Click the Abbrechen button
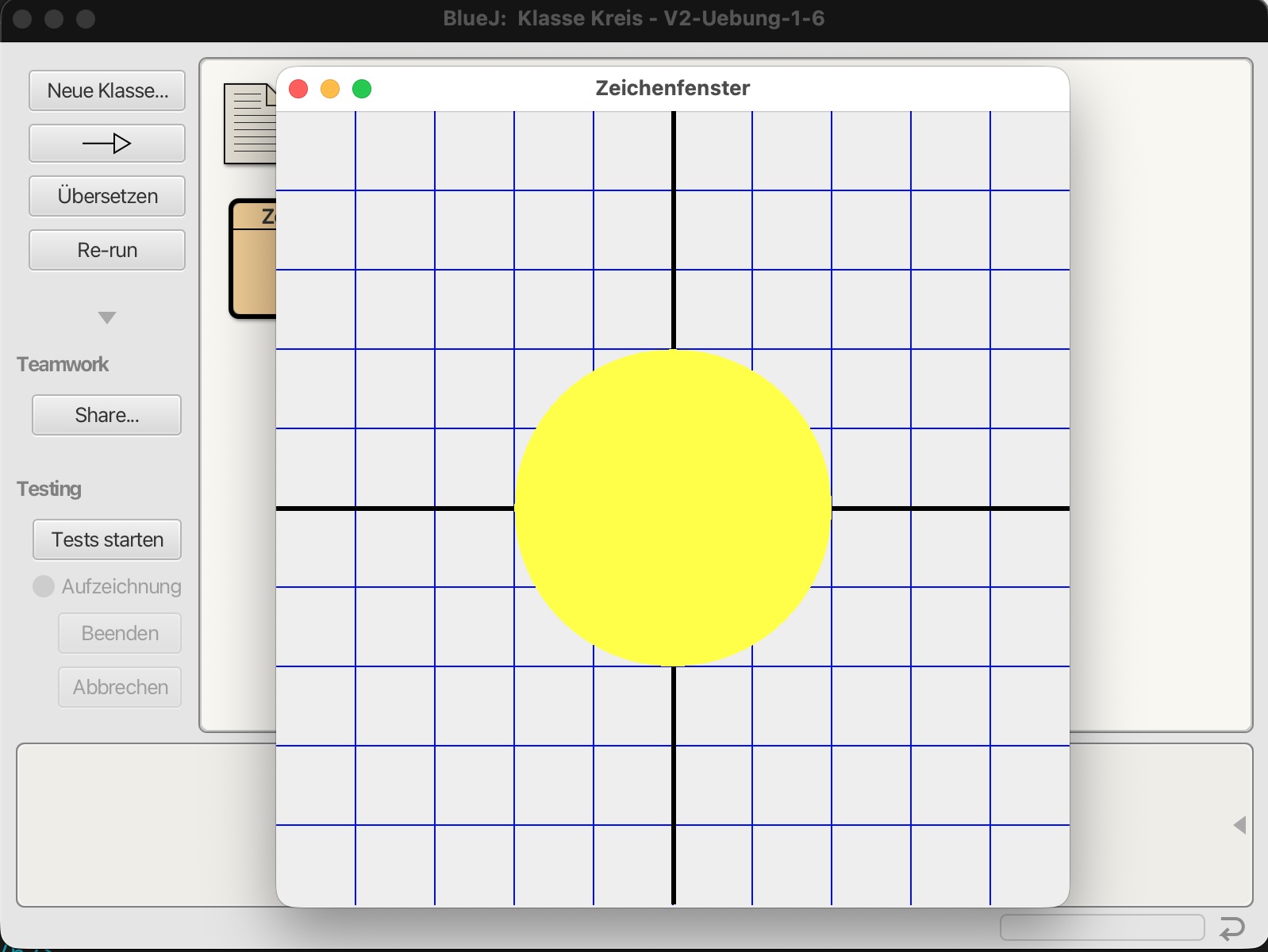The height and width of the screenshot is (952, 1268). [120, 687]
